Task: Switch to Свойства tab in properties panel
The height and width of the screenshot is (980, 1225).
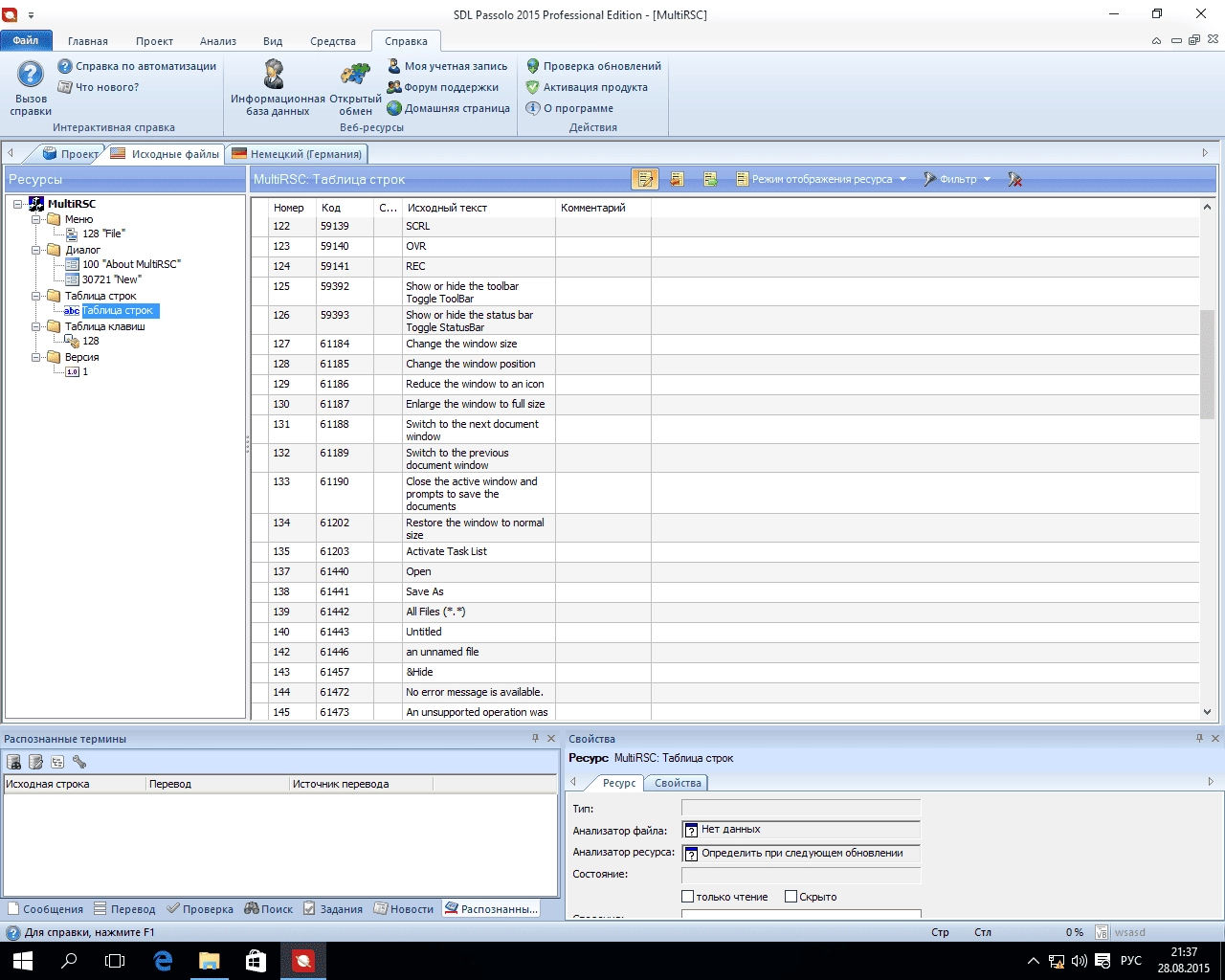Action: (x=678, y=783)
